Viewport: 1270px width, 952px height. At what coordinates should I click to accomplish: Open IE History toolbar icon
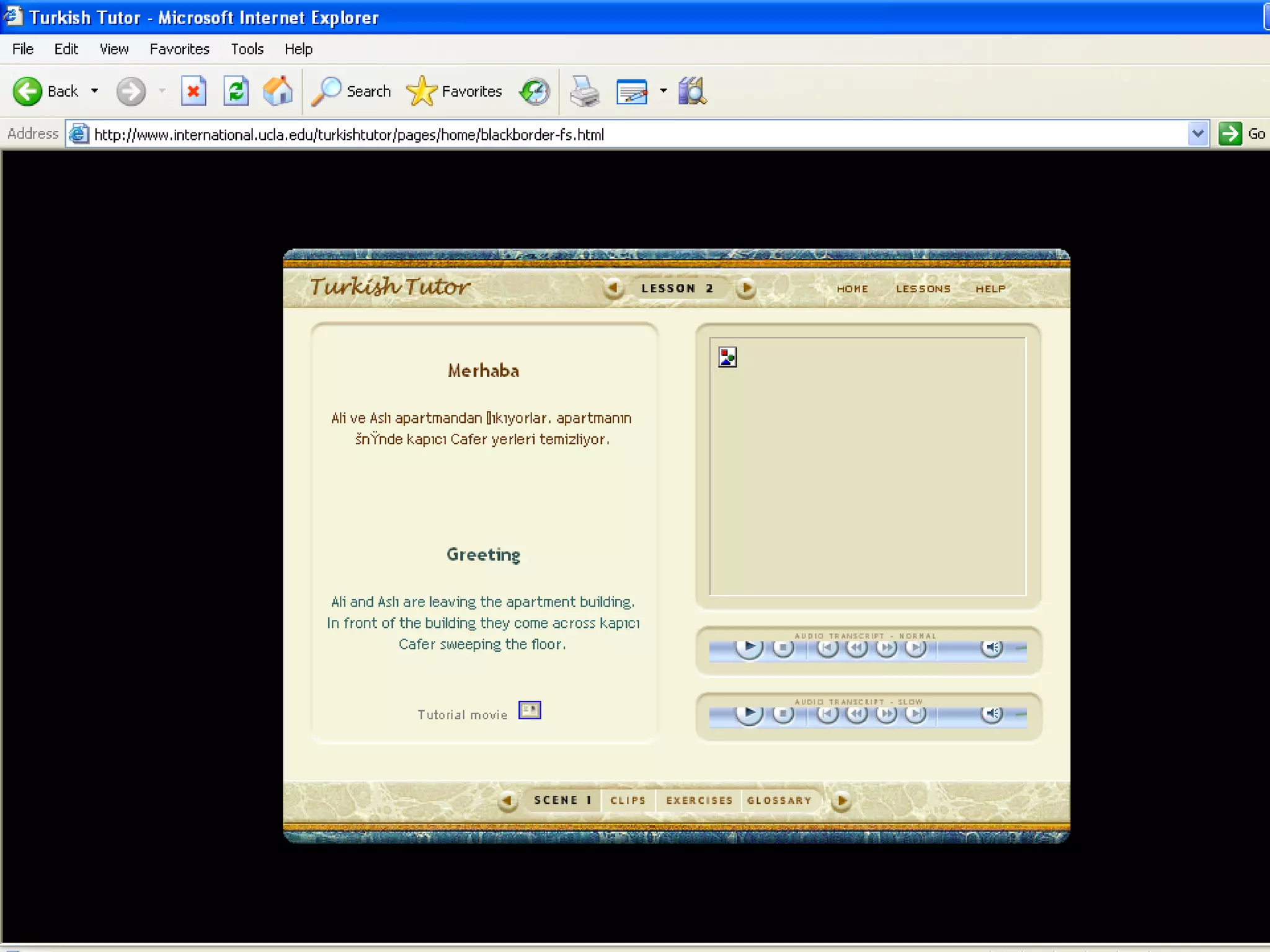pos(535,92)
